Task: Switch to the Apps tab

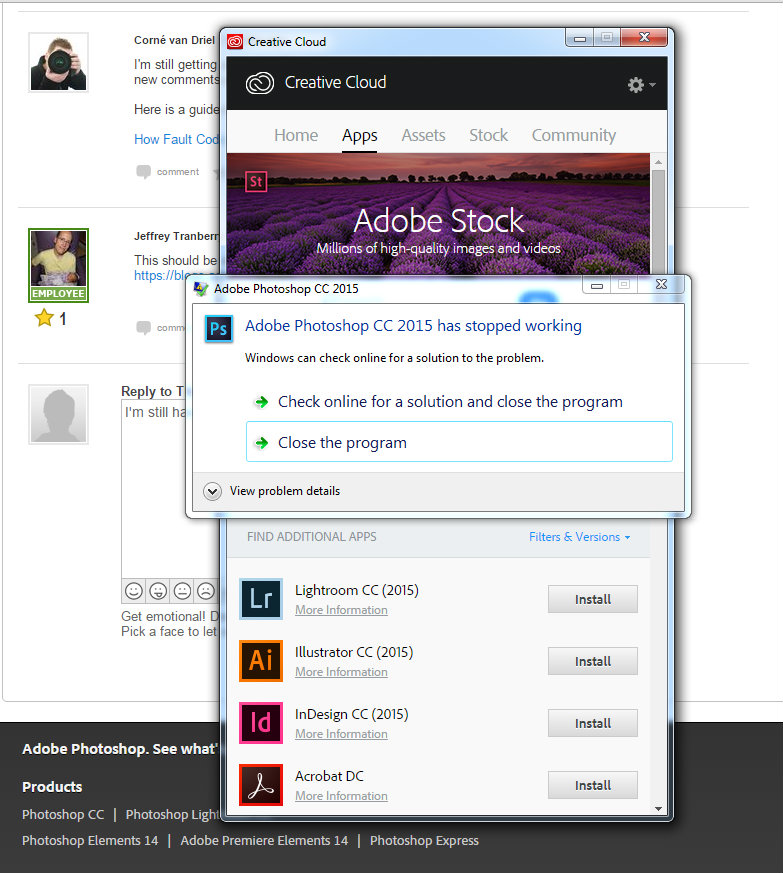Action: click(x=360, y=136)
